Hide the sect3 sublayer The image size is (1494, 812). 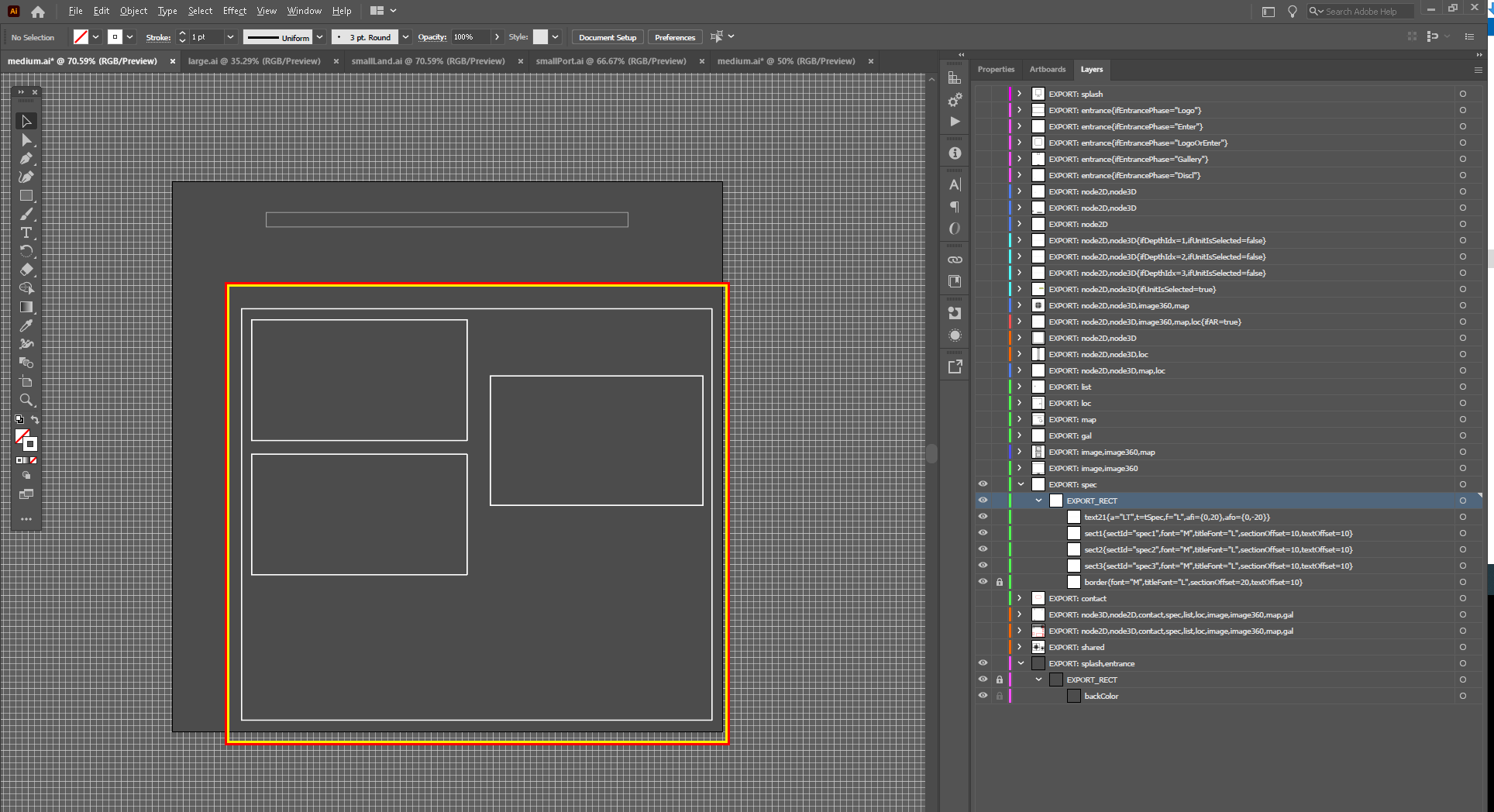coord(983,566)
